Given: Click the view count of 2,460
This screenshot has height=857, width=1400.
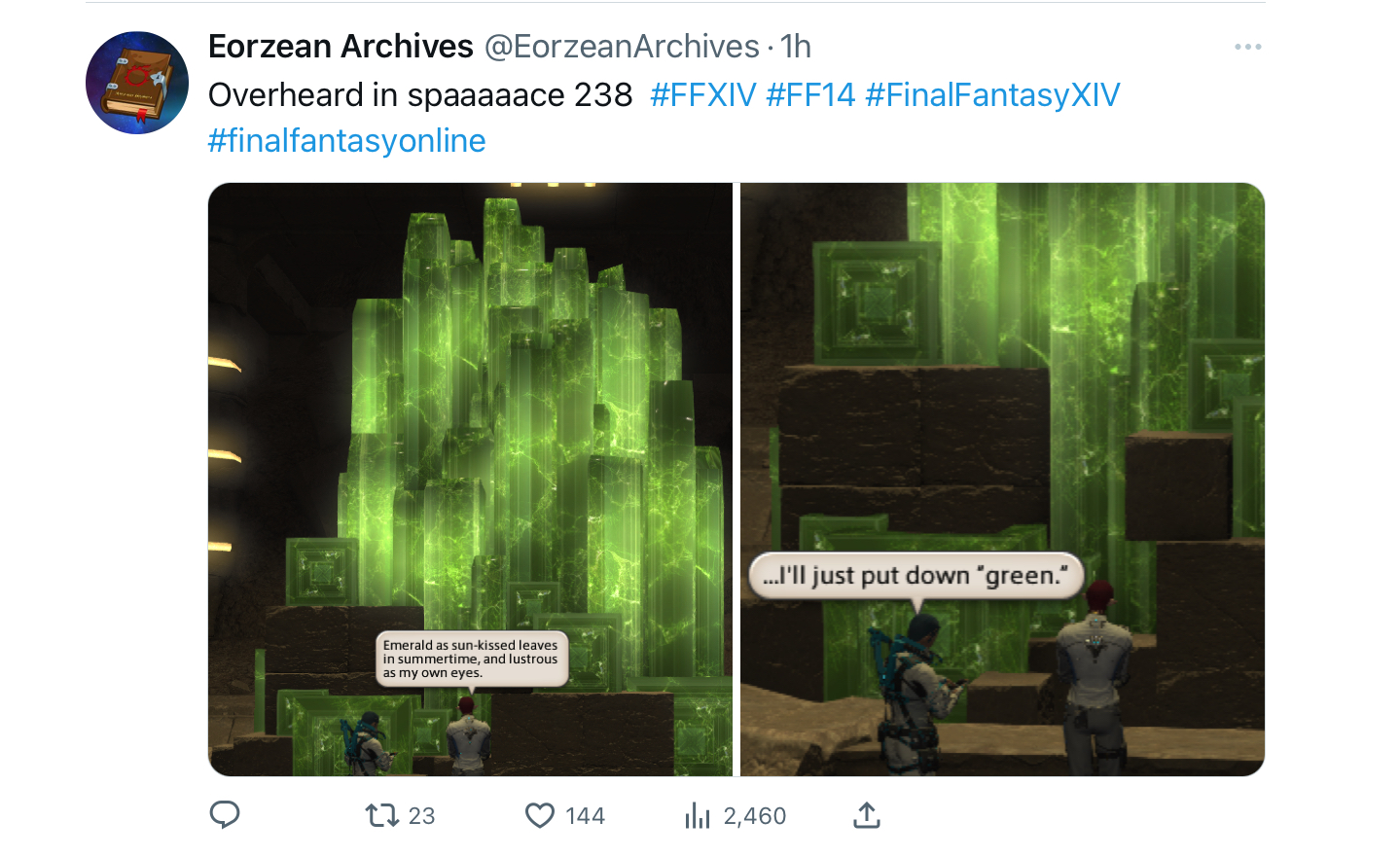Looking at the screenshot, I should pyautogui.click(x=754, y=816).
